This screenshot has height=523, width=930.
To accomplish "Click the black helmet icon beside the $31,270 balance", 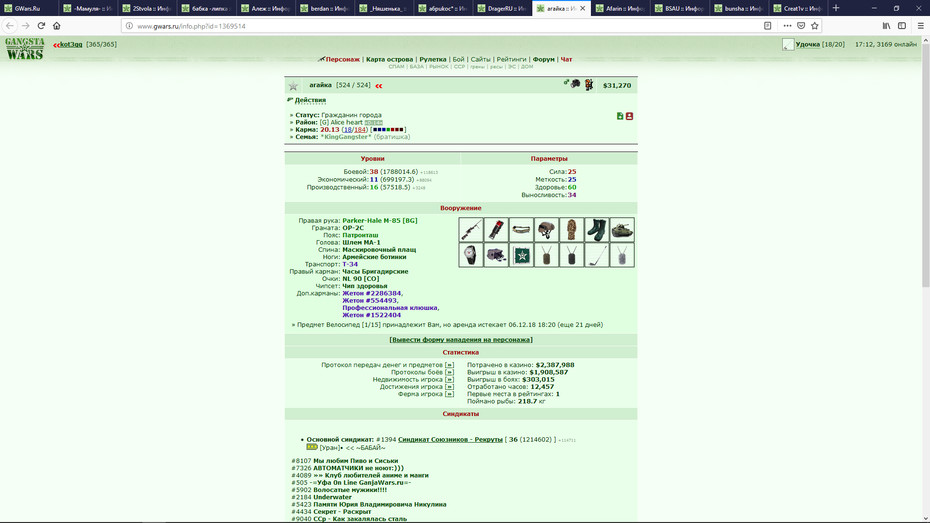I will point(575,84).
